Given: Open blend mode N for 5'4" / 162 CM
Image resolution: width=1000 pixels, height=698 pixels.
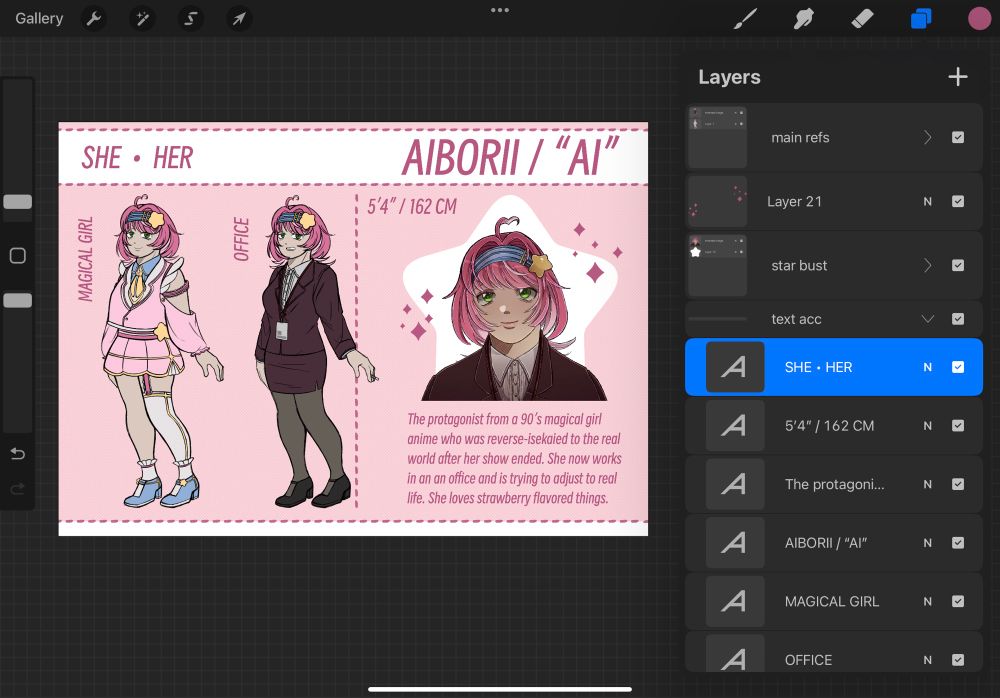Looking at the screenshot, I should [x=928, y=426].
